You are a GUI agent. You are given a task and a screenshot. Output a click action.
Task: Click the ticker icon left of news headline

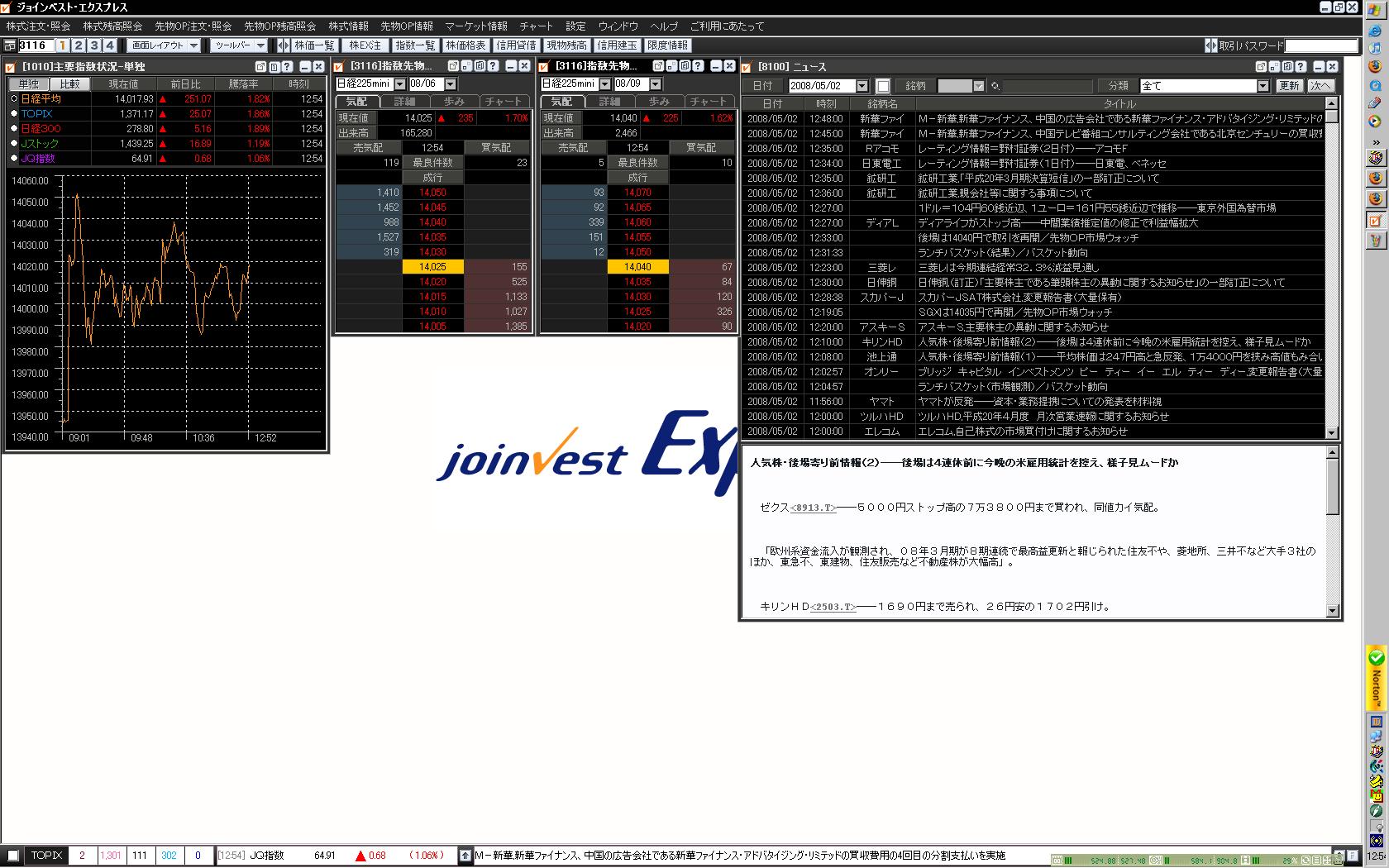465,856
